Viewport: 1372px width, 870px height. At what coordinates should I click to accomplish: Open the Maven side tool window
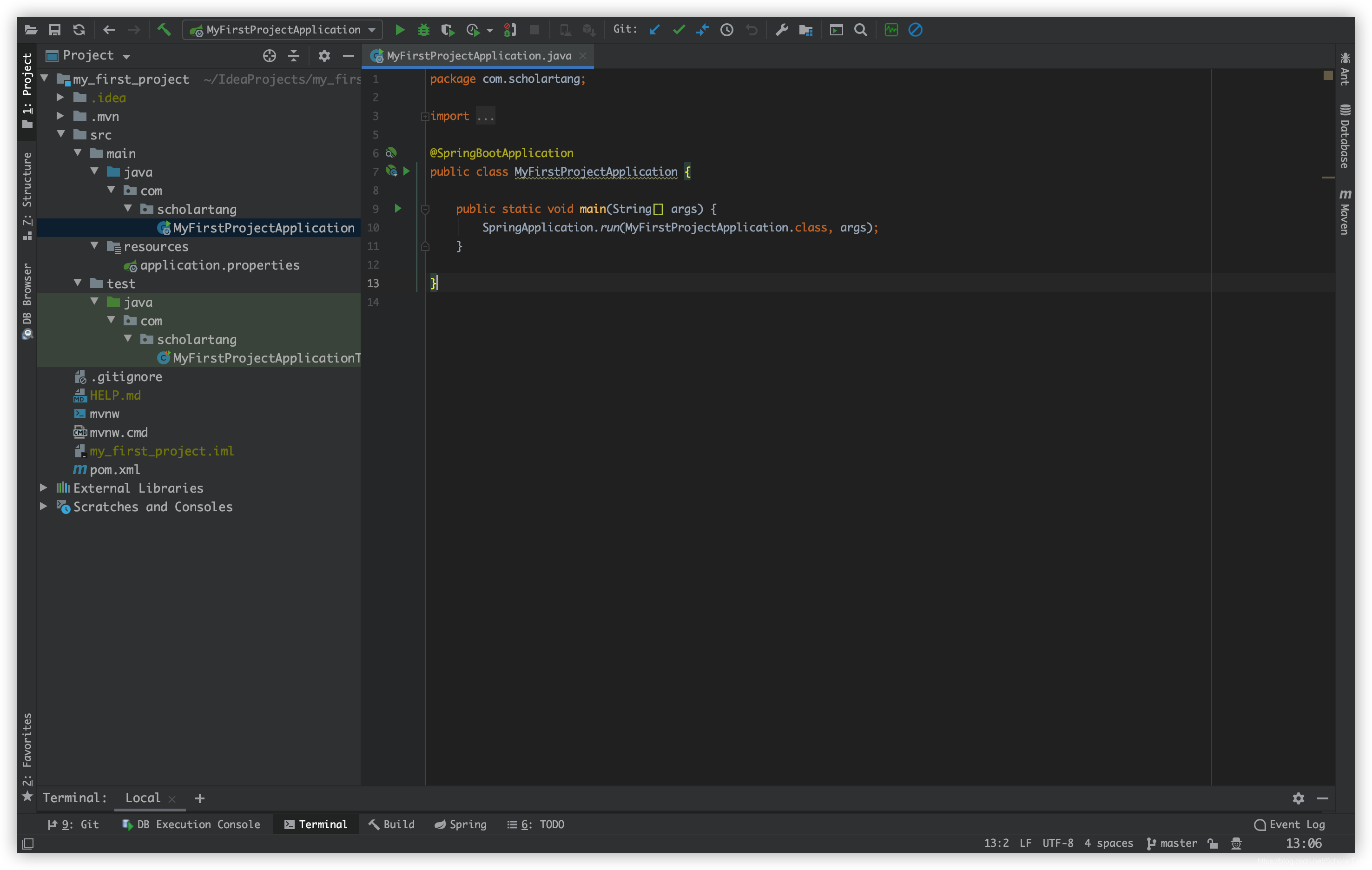(x=1345, y=211)
